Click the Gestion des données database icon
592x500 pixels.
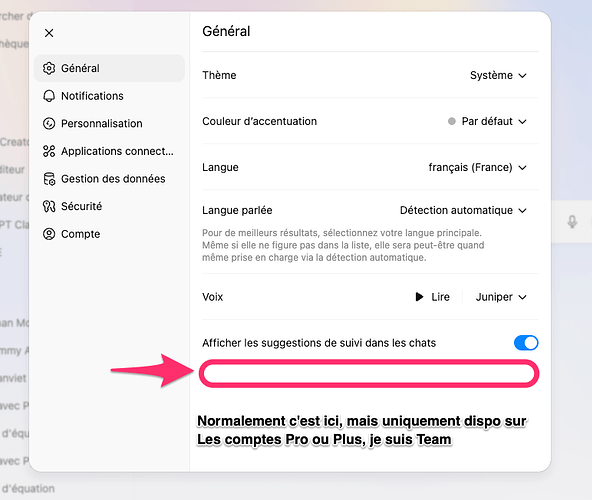pyautogui.click(x=49, y=179)
